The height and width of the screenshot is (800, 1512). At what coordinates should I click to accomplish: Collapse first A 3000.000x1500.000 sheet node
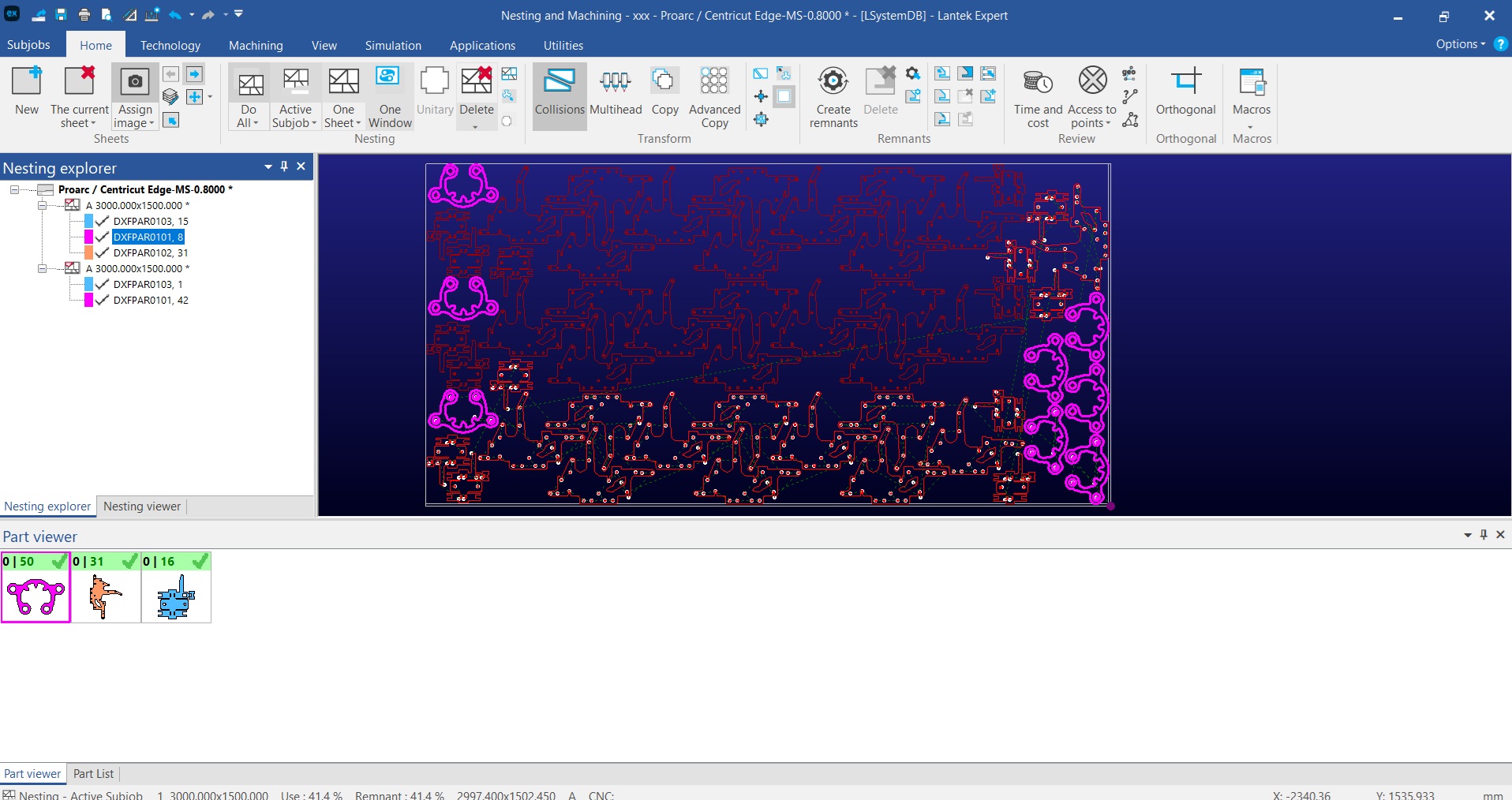click(42, 205)
